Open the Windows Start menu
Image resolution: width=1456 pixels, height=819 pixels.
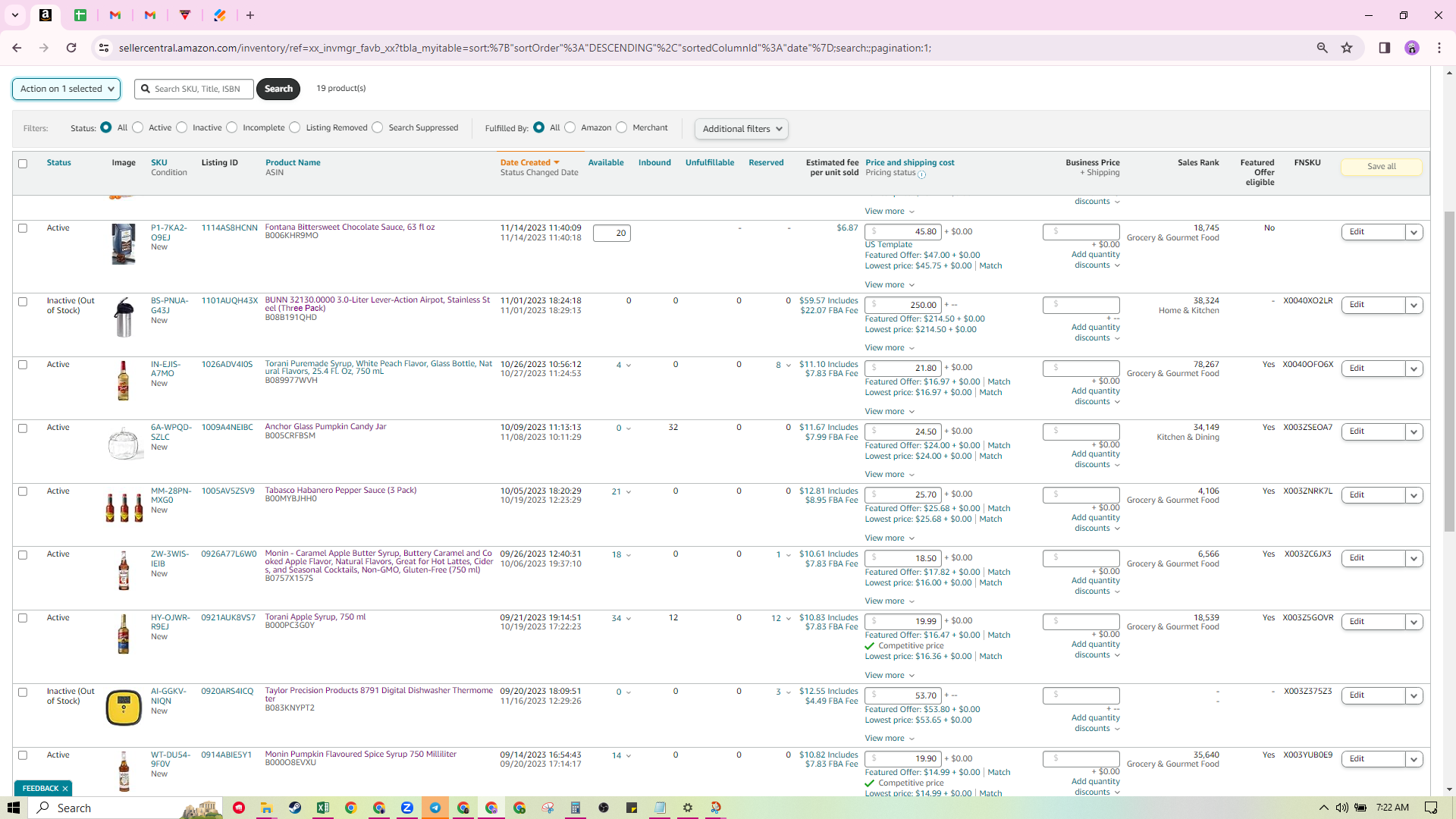[14, 808]
